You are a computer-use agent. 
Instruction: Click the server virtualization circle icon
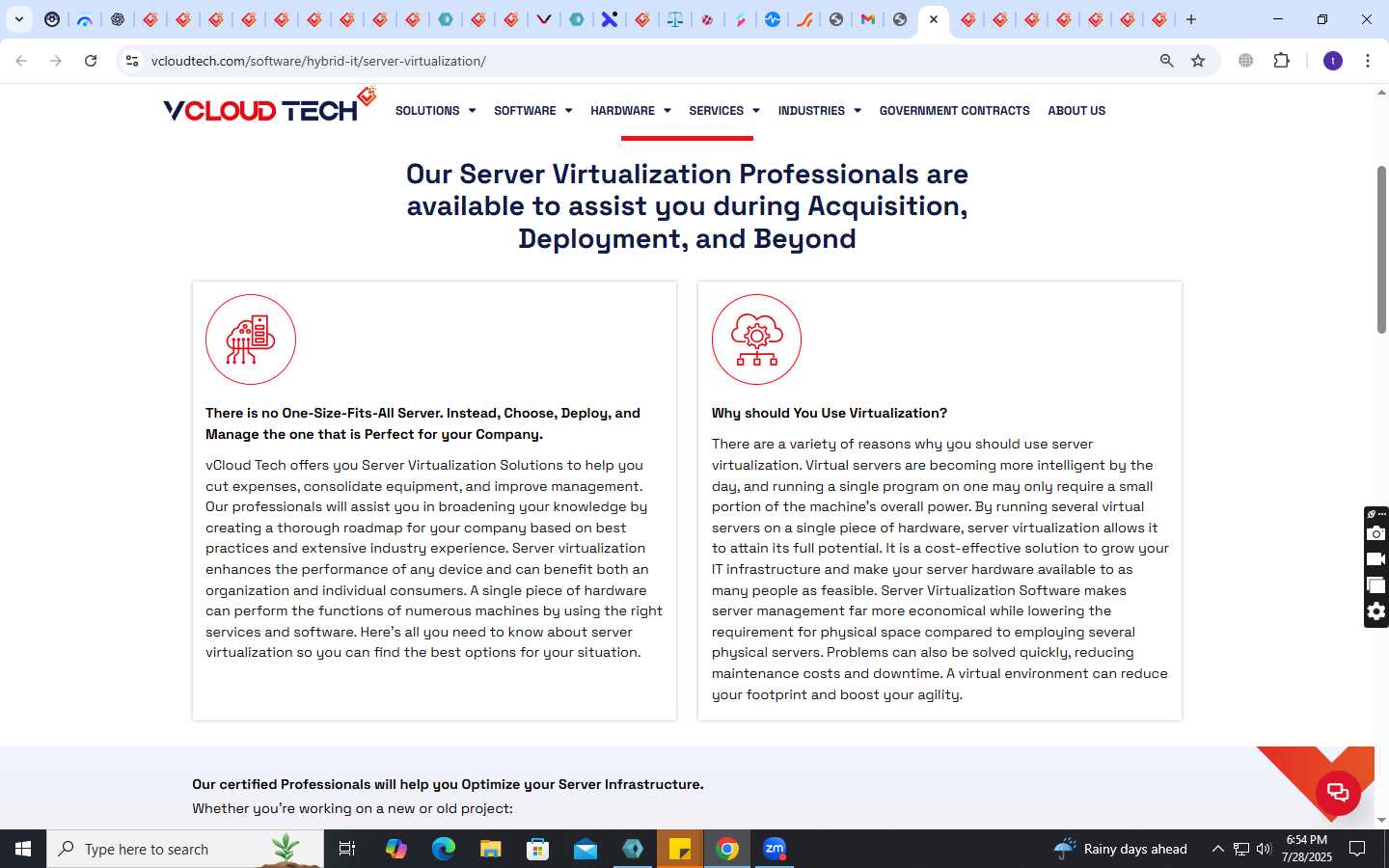click(251, 339)
